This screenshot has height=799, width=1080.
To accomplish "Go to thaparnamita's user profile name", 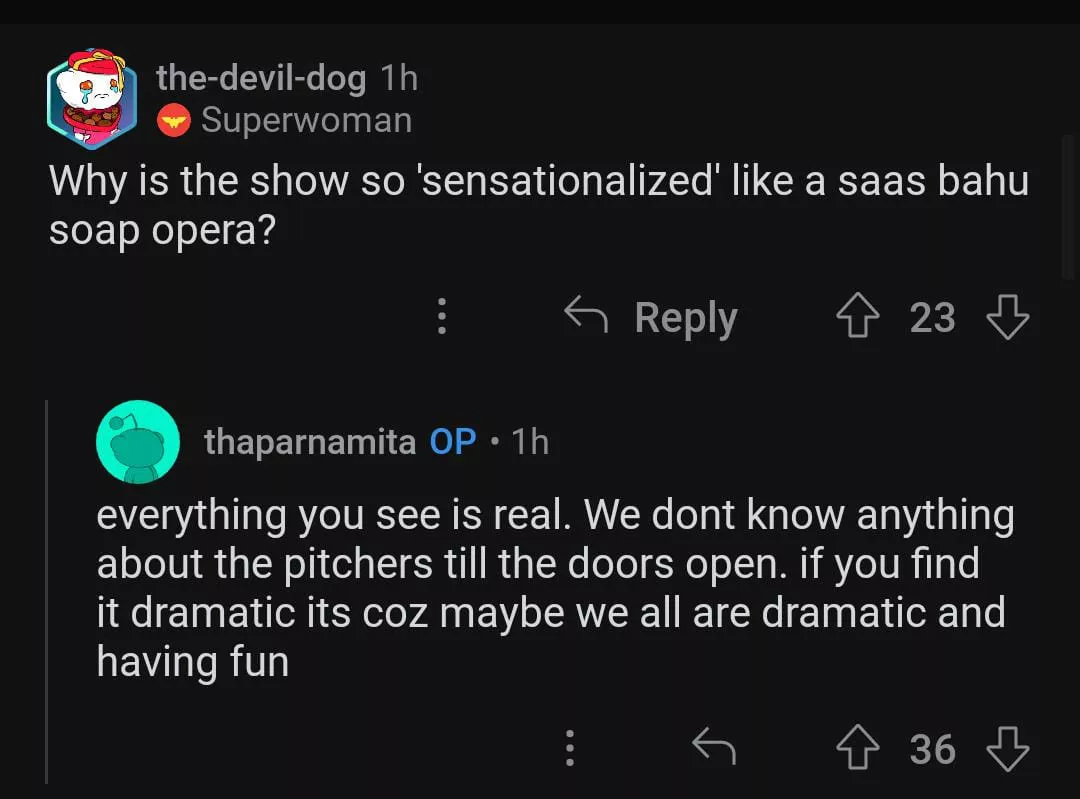I will pyautogui.click(x=310, y=441).
